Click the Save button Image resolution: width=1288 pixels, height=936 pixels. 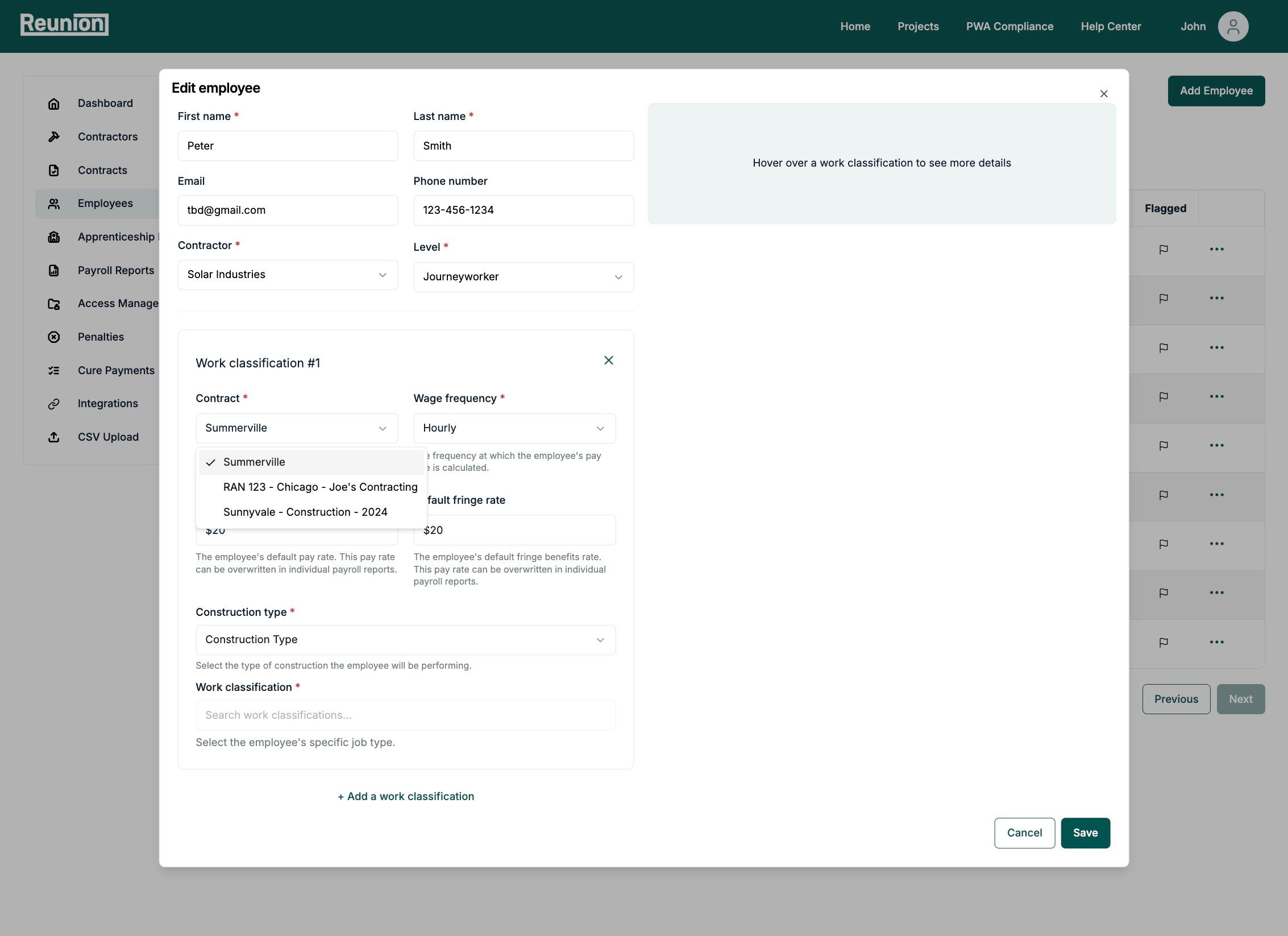pos(1085,833)
